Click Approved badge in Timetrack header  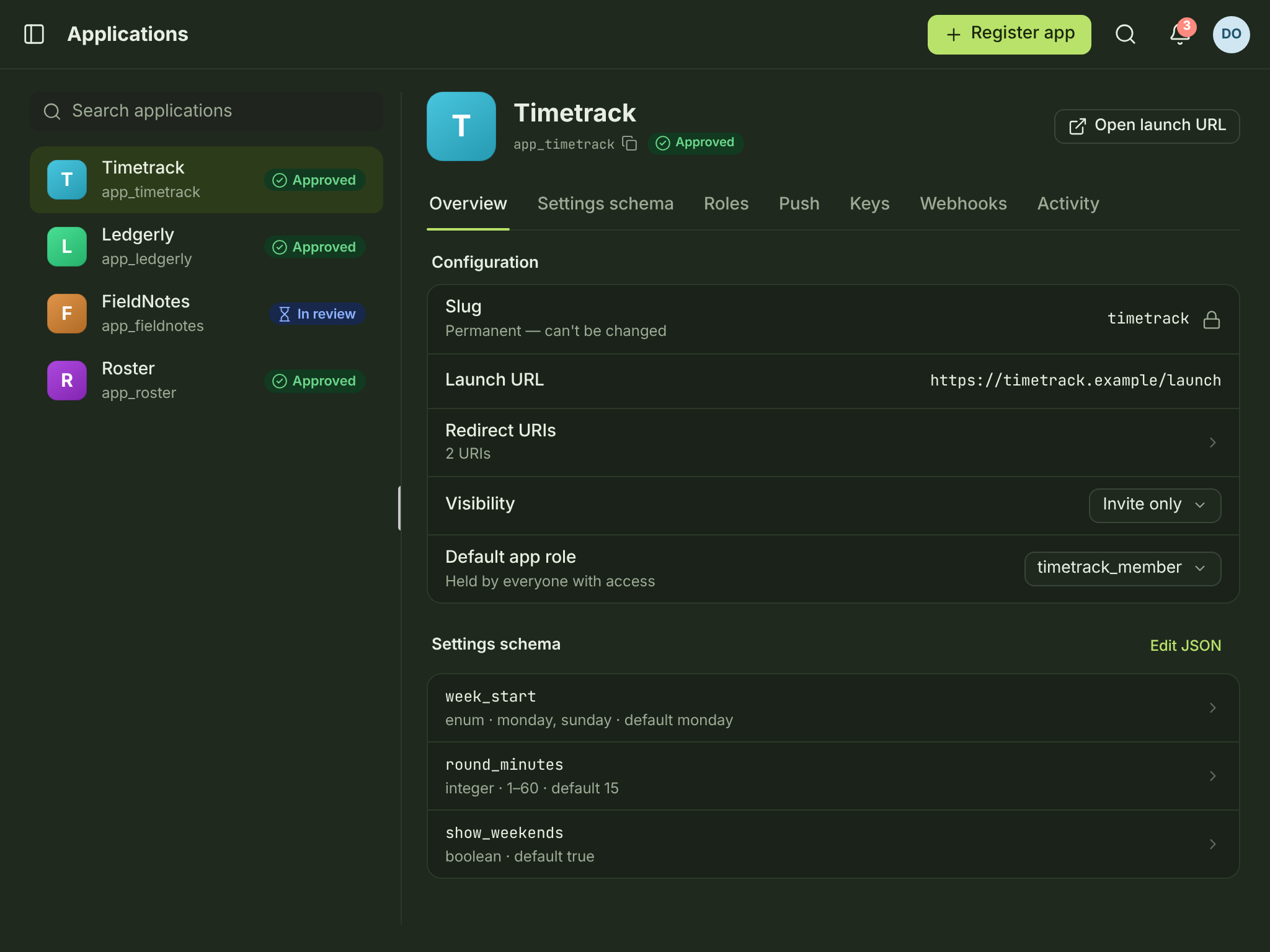[x=696, y=143]
